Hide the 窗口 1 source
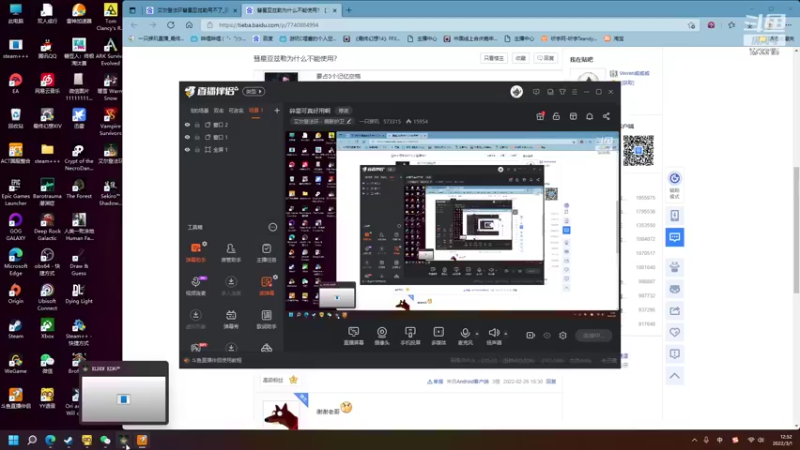The height and width of the screenshot is (450, 800). [187, 137]
